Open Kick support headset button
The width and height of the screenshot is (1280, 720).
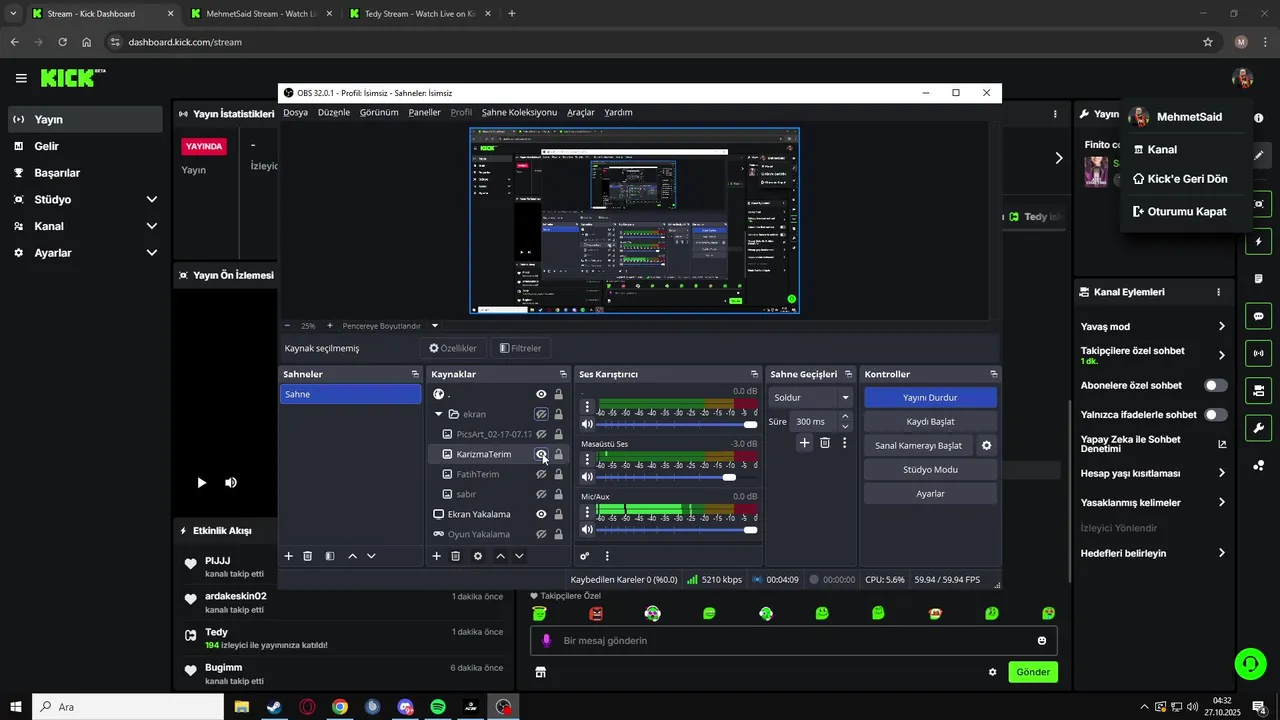(x=1249, y=663)
